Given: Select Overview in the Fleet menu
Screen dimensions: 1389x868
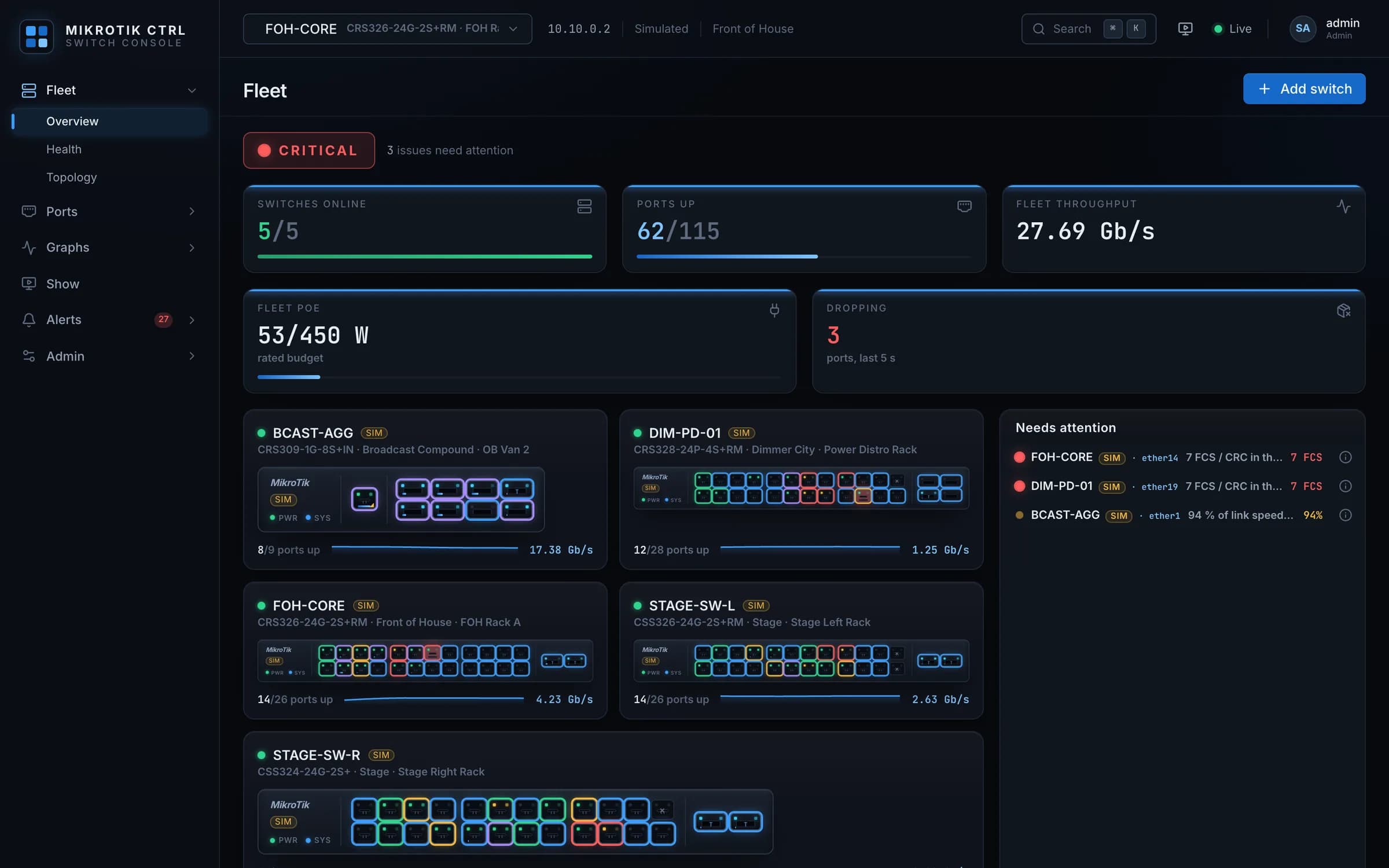Looking at the screenshot, I should click(109, 122).
